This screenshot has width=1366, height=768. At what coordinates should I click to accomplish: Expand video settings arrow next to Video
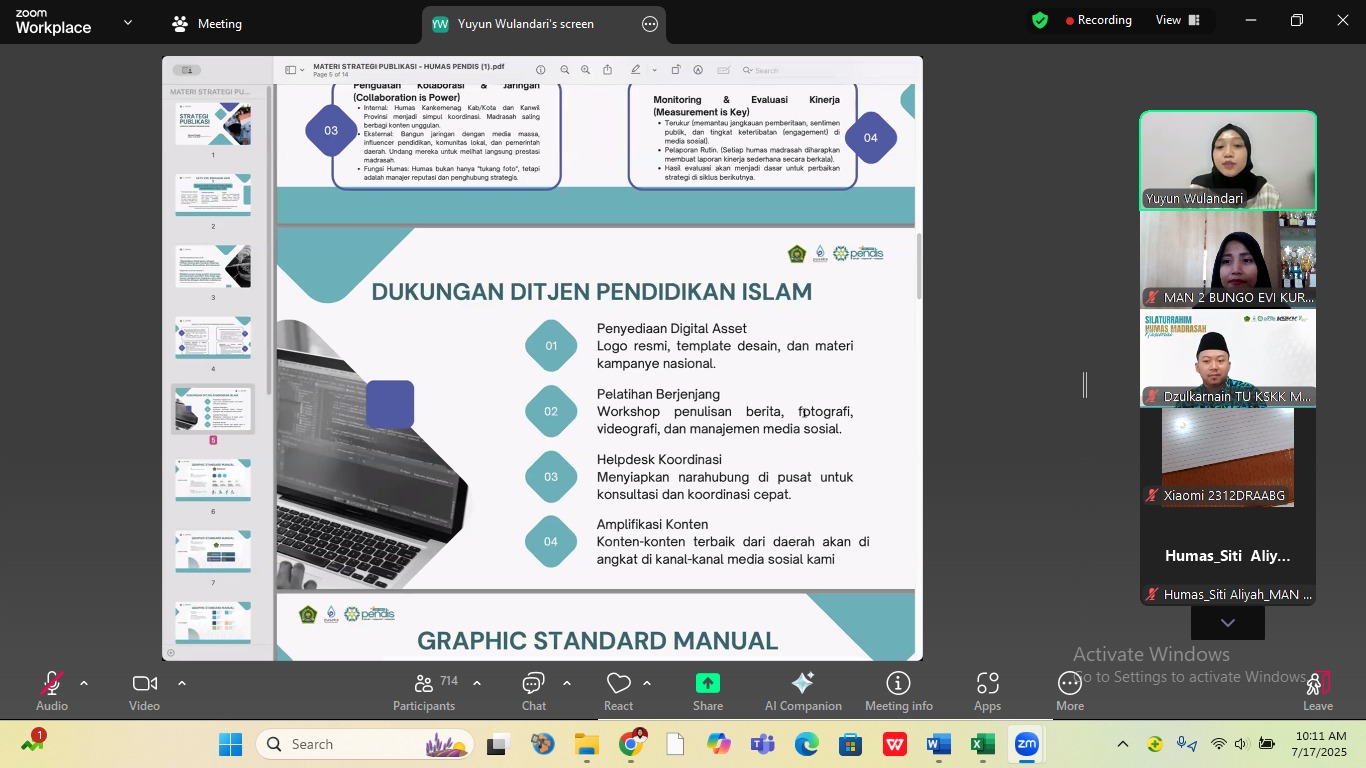tap(182, 683)
